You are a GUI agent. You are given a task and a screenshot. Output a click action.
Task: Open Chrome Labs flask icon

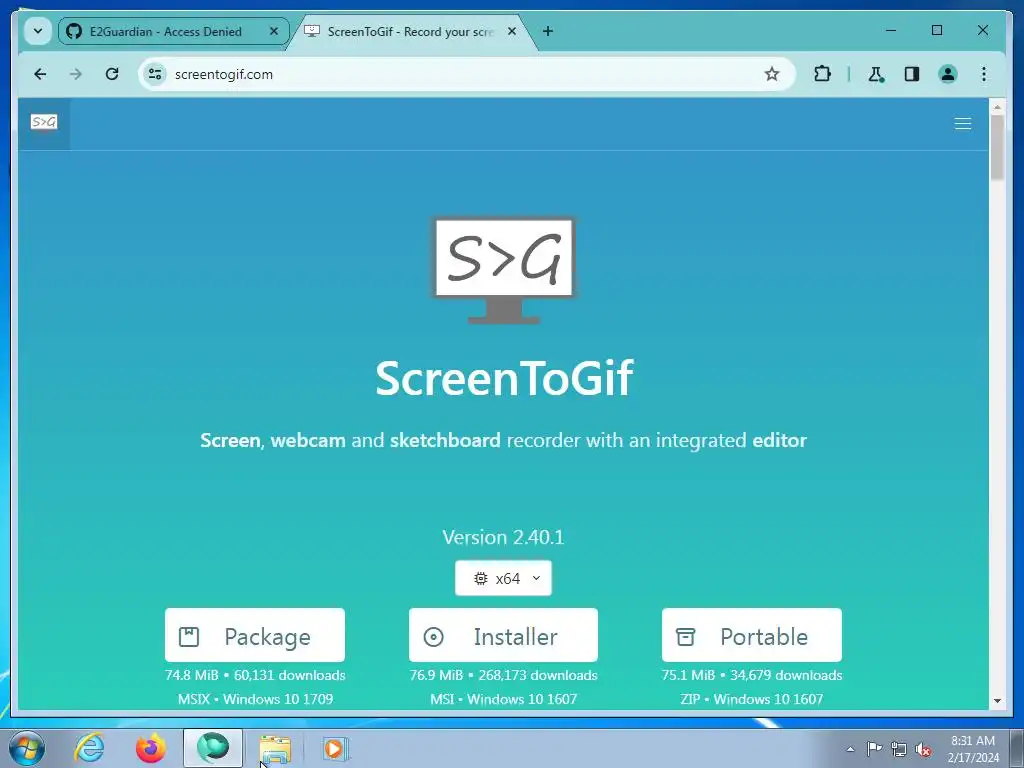click(876, 74)
